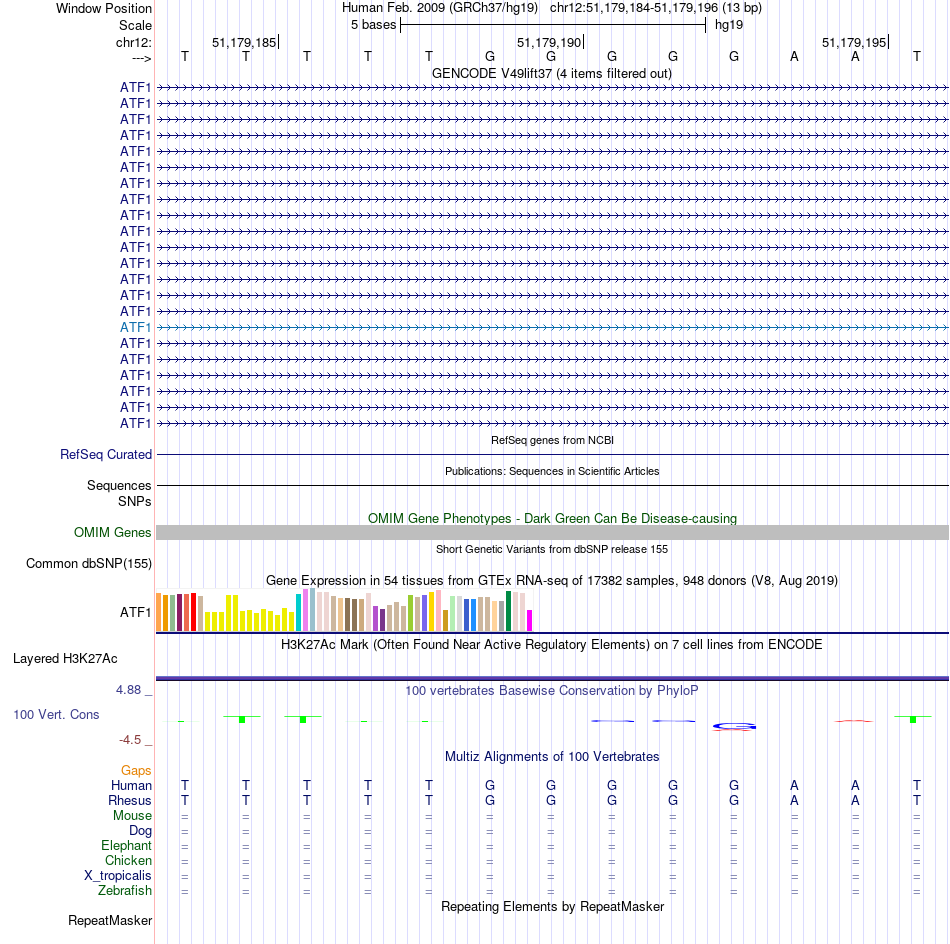Click the 51,179,185 coordinate marker
Image resolution: width=950 pixels, height=944 pixels.
(x=244, y=42)
